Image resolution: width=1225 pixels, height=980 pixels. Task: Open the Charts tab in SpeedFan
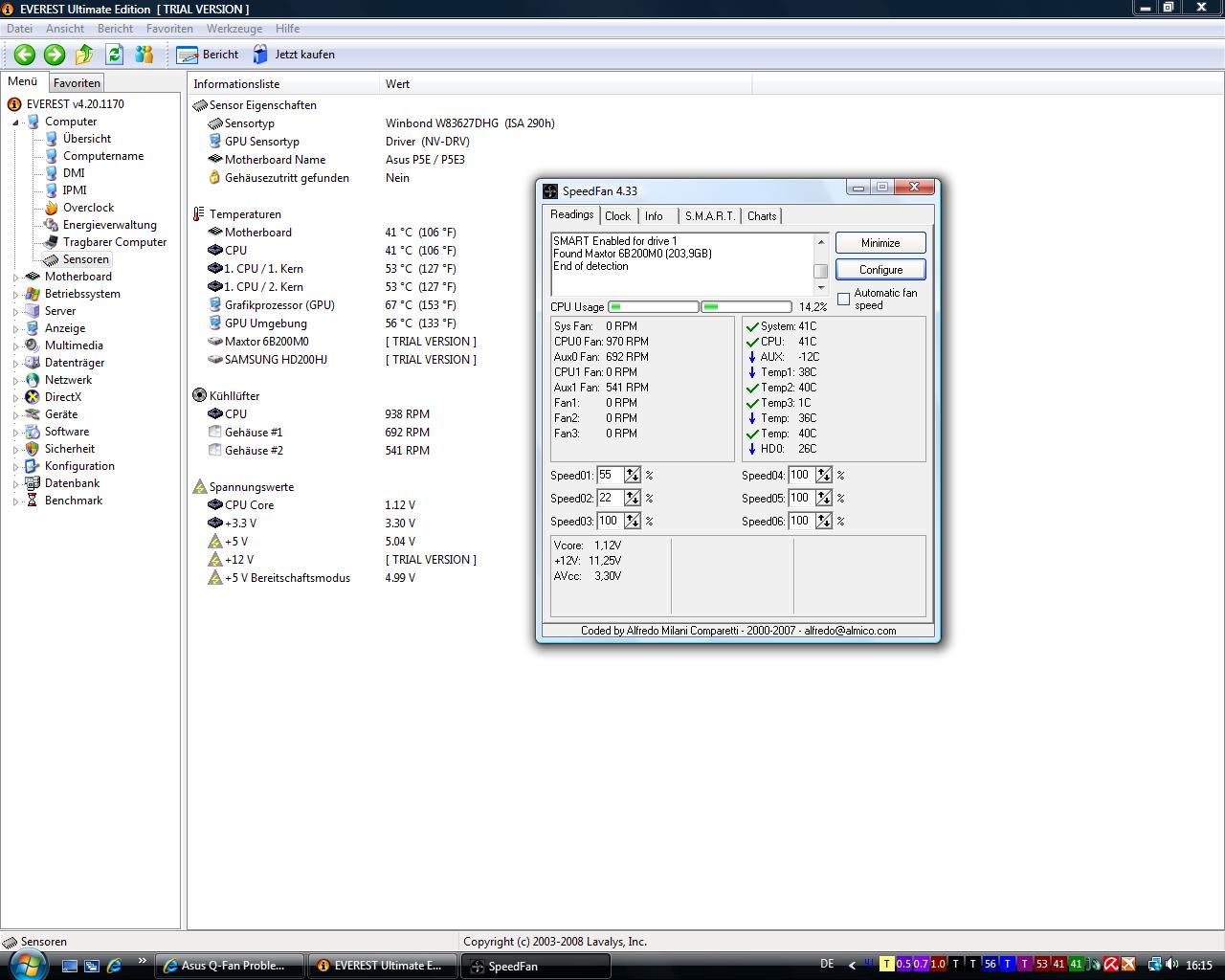[x=762, y=216]
